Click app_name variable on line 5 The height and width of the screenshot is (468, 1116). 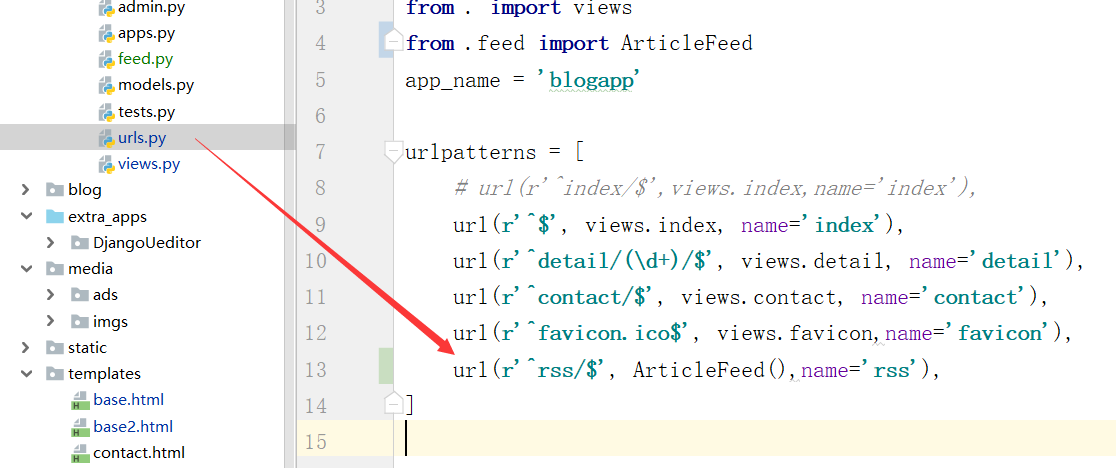(453, 80)
